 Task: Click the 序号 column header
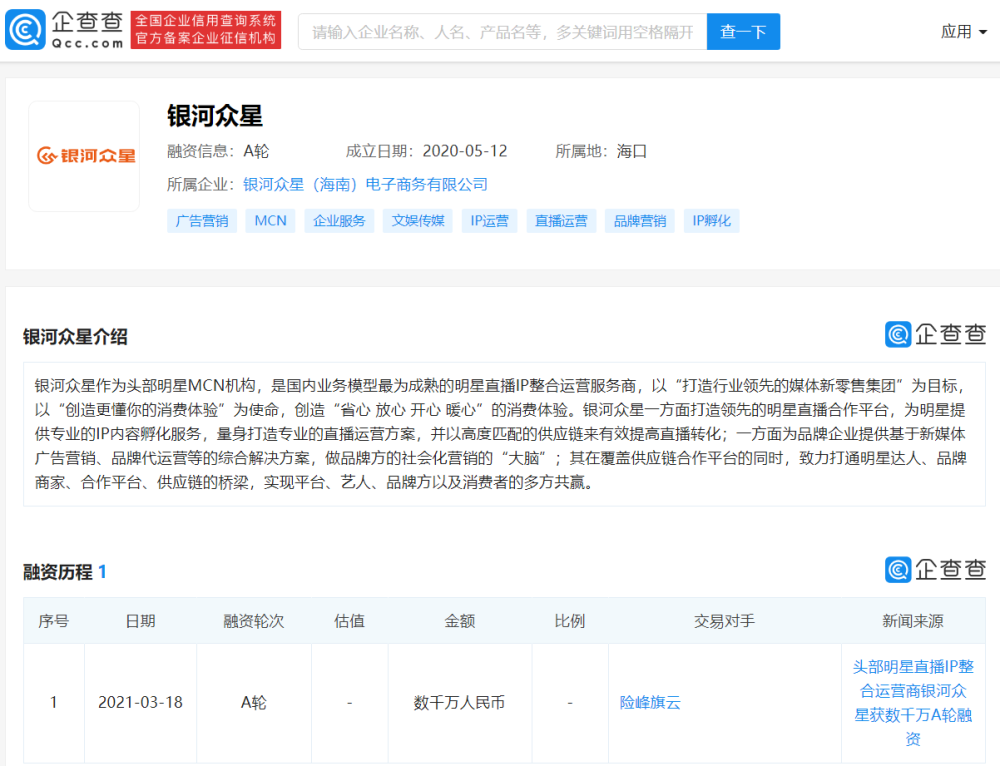point(54,621)
